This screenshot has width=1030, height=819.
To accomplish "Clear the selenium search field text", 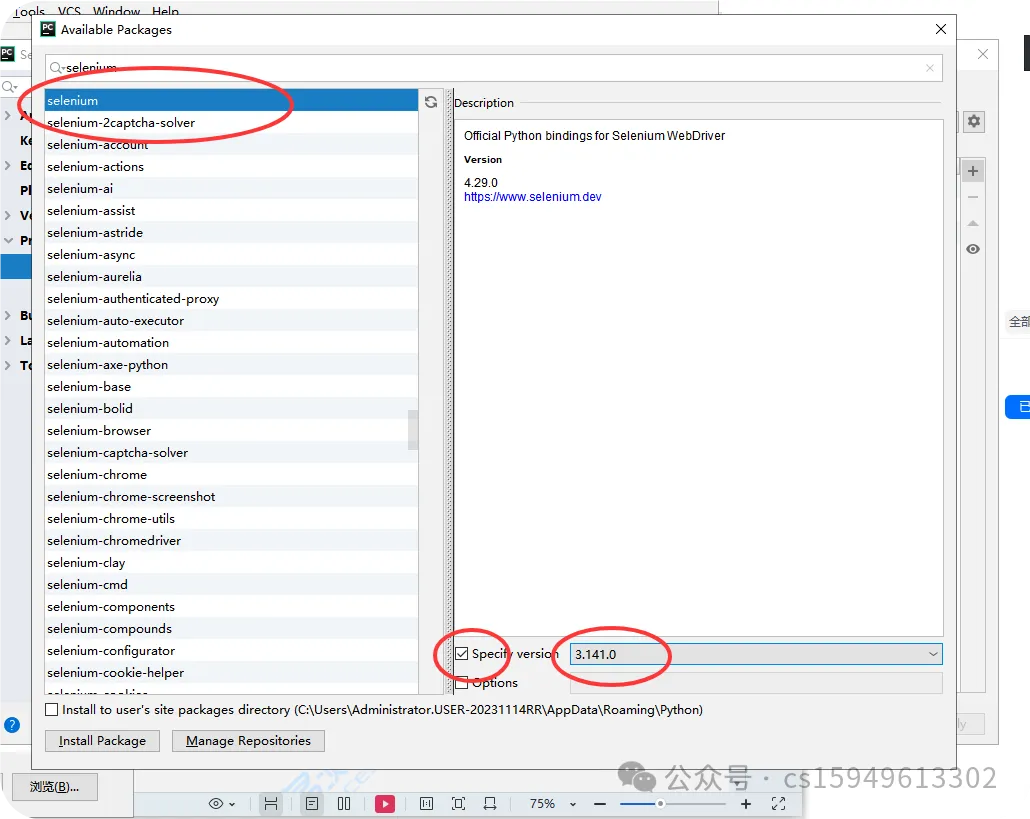I will 929,68.
